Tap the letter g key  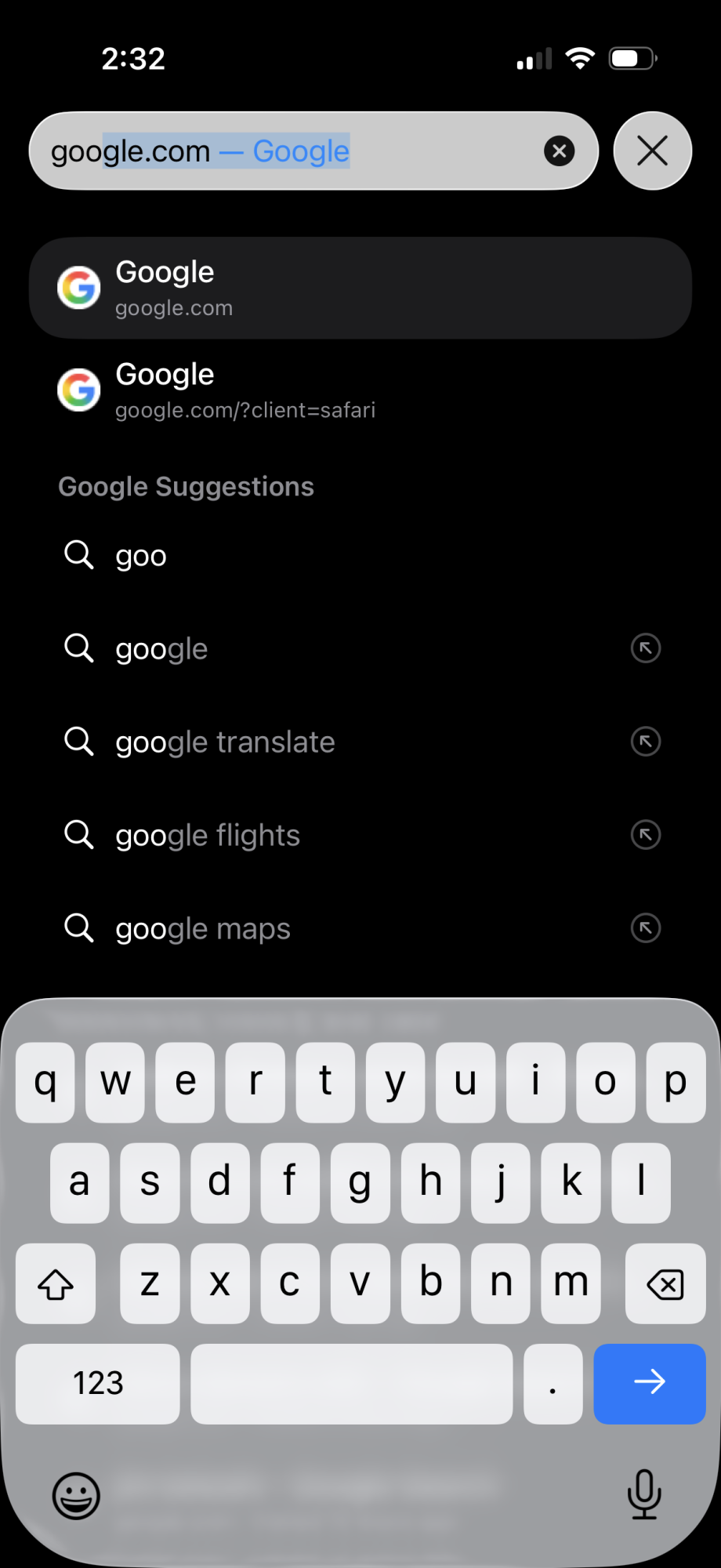click(x=360, y=1183)
